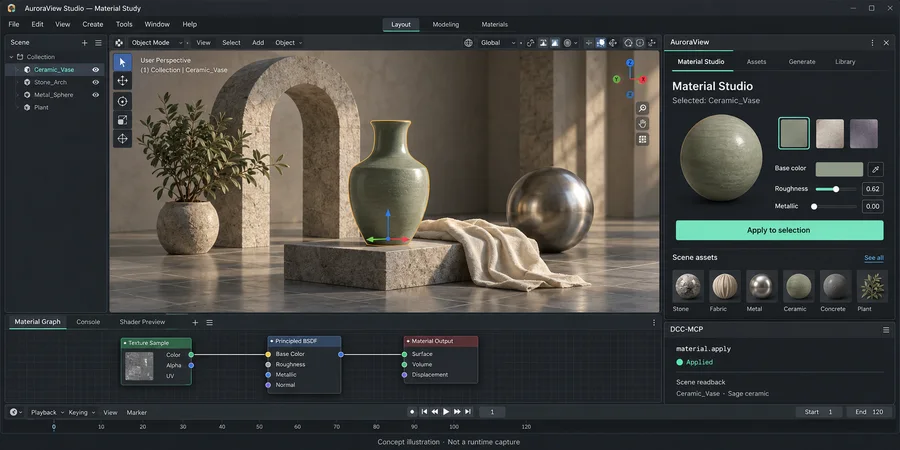Viewport: 900px width, 450px height.
Task: Open the Marker menu in timeline
Action: (137, 412)
